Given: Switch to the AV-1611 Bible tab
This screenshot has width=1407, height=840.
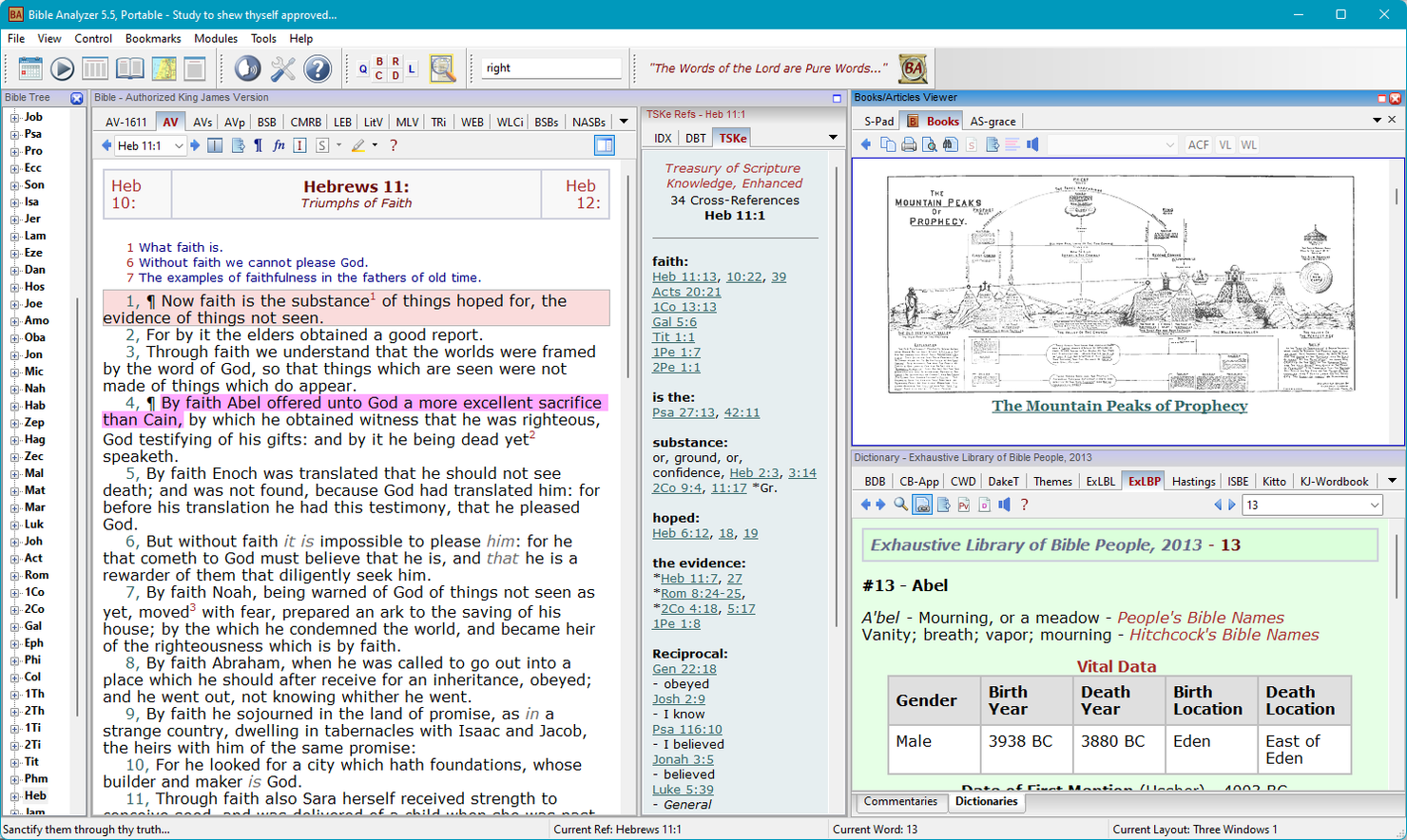Looking at the screenshot, I should 126,122.
